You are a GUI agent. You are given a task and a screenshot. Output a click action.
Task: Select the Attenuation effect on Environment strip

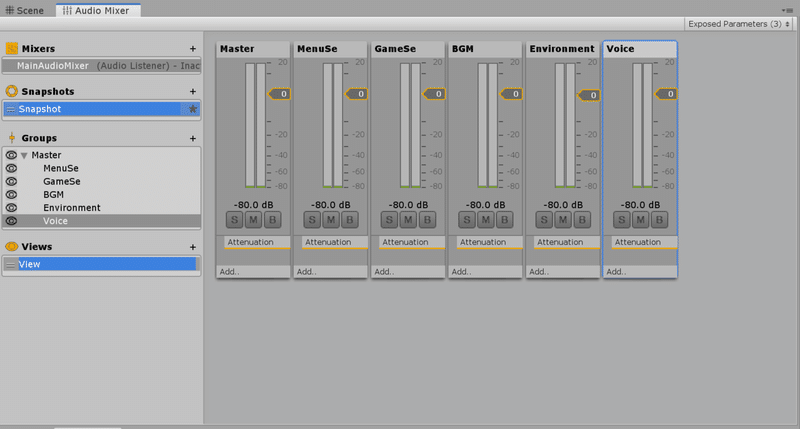567,242
